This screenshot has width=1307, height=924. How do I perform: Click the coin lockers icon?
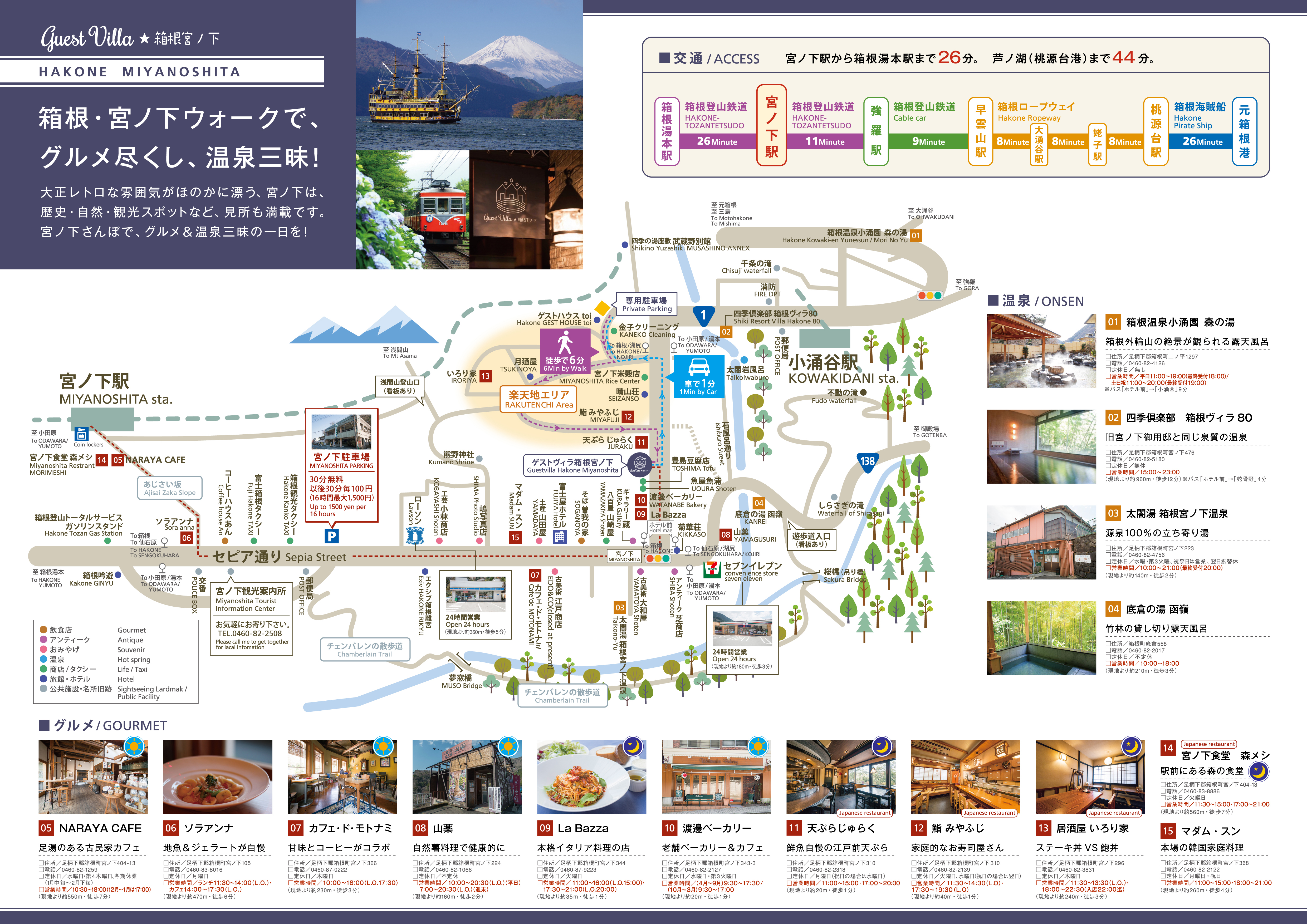coord(81,434)
